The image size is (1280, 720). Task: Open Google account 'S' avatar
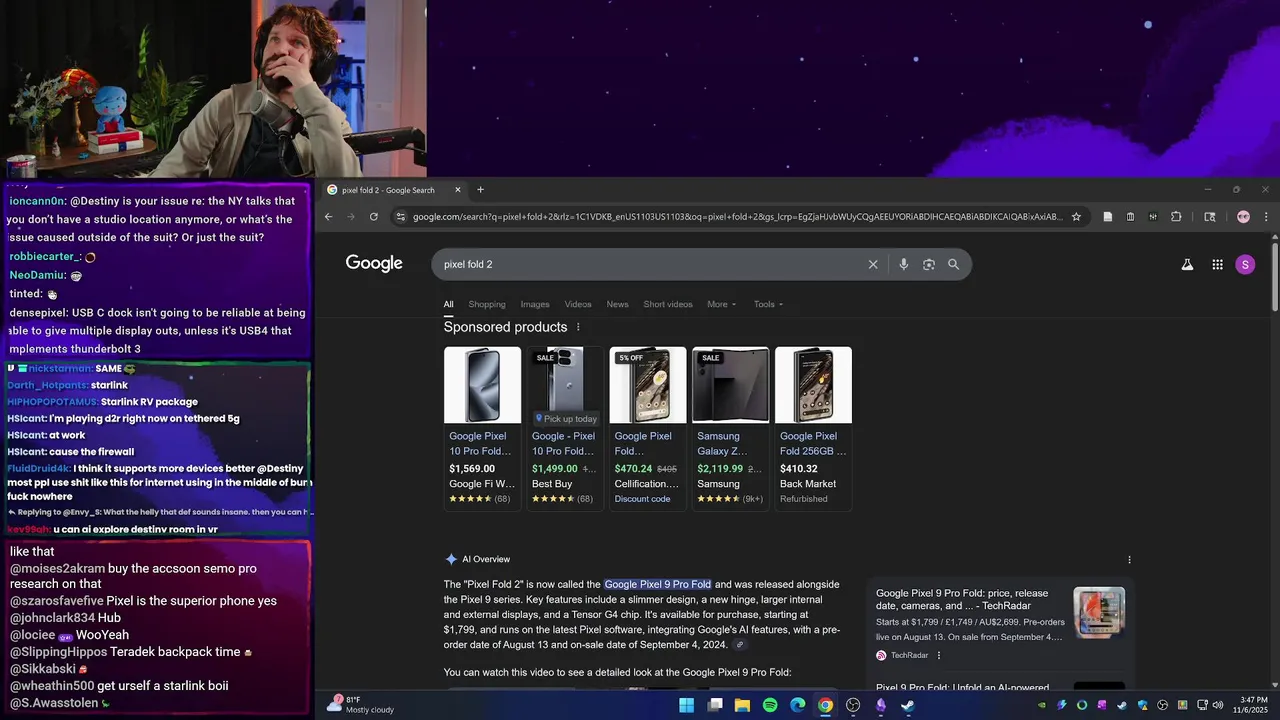(1245, 264)
